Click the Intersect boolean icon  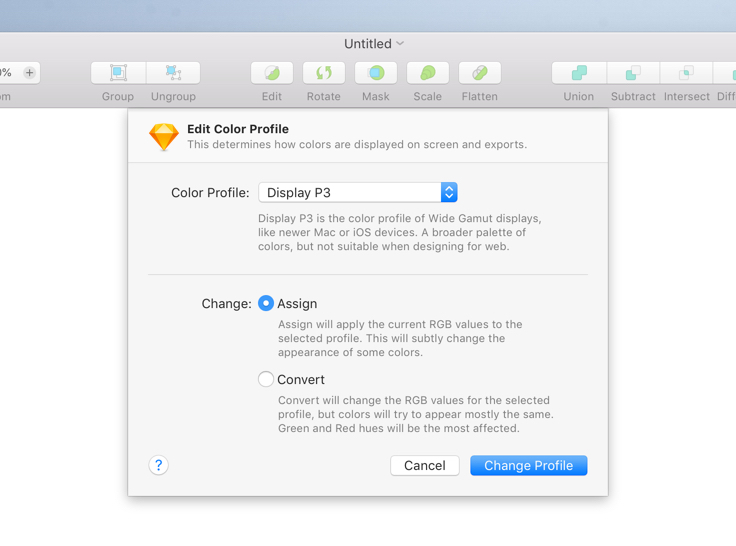click(686, 73)
